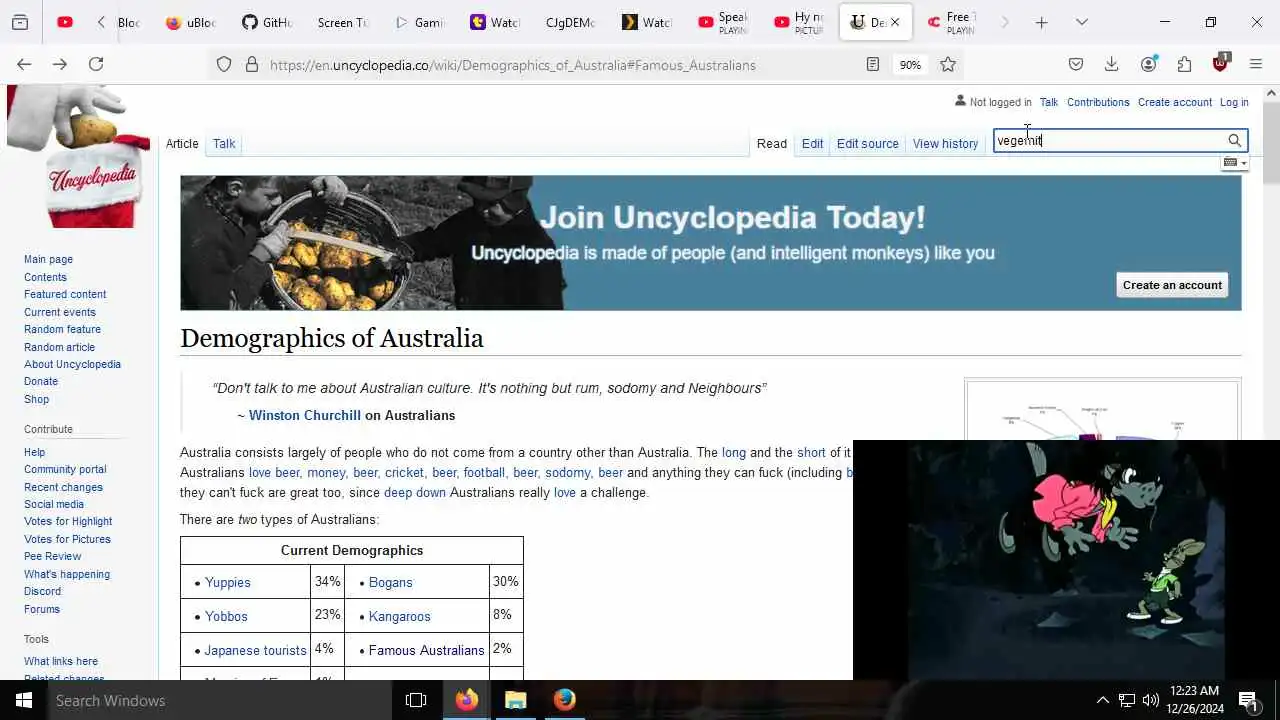The width and height of the screenshot is (1280, 720).
Task: Open Featured content in sidebar
Action: coord(65,294)
